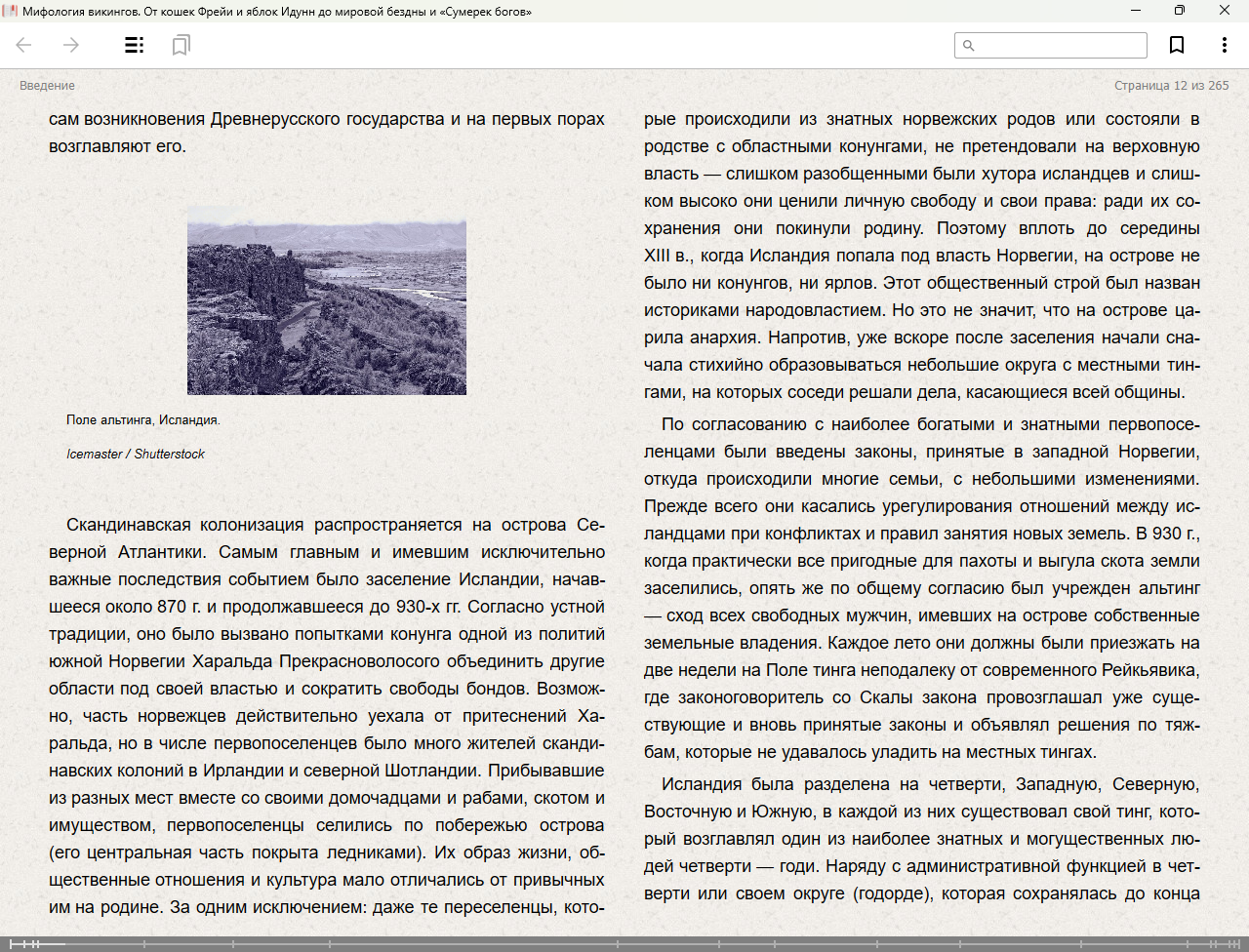The width and height of the screenshot is (1249, 952).
Task: Click the "Icemaster / Shutterstock" photo credit
Action: point(136,455)
